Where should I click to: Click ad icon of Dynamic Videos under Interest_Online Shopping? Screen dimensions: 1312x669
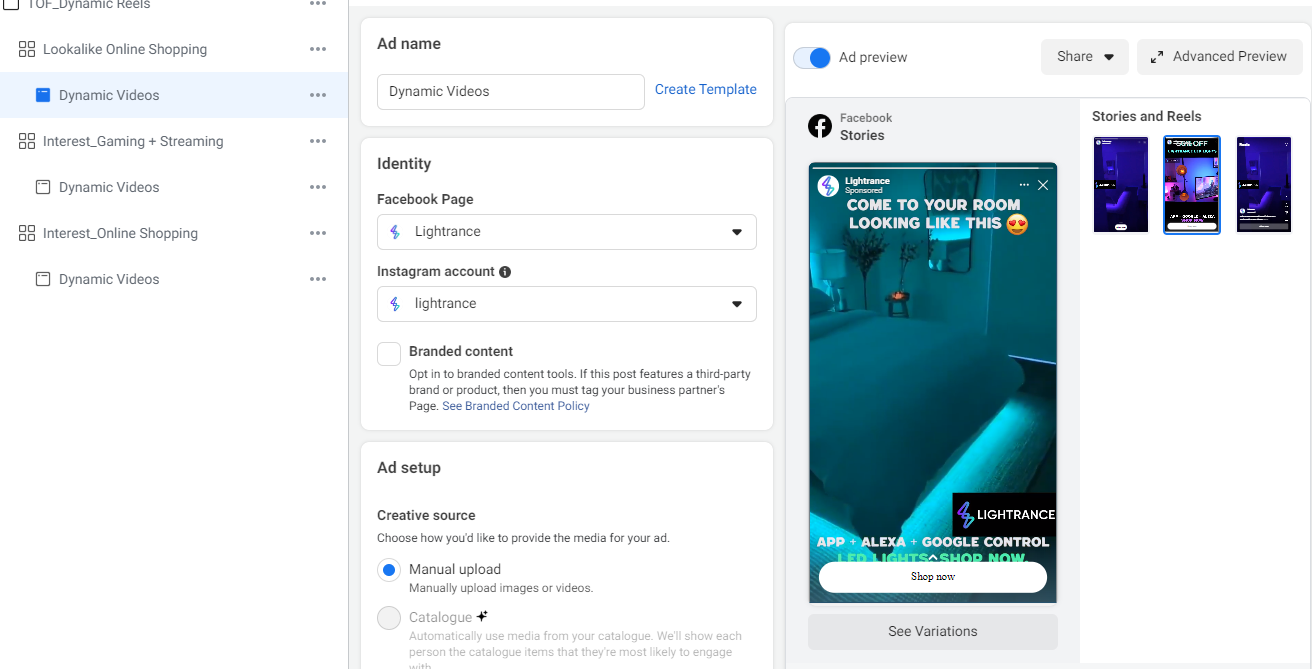click(x=43, y=279)
